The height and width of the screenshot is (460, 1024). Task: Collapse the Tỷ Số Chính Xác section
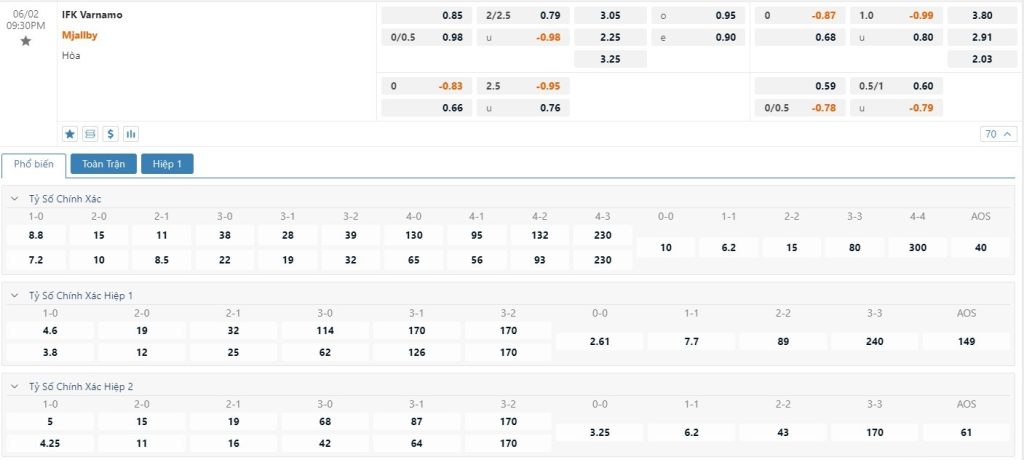click(x=15, y=199)
